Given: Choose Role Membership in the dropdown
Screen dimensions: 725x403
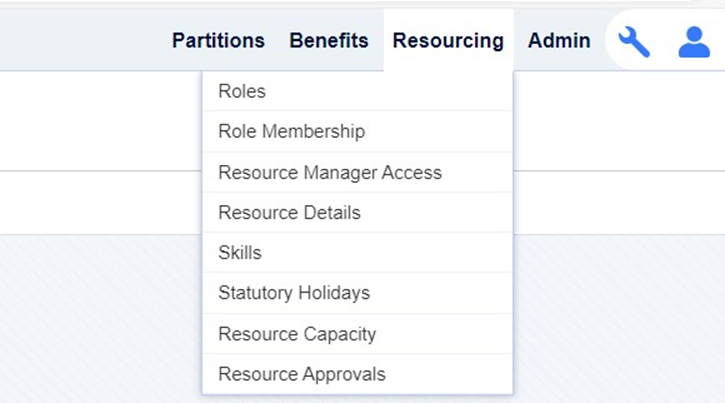Looking at the screenshot, I should coord(357,131).
